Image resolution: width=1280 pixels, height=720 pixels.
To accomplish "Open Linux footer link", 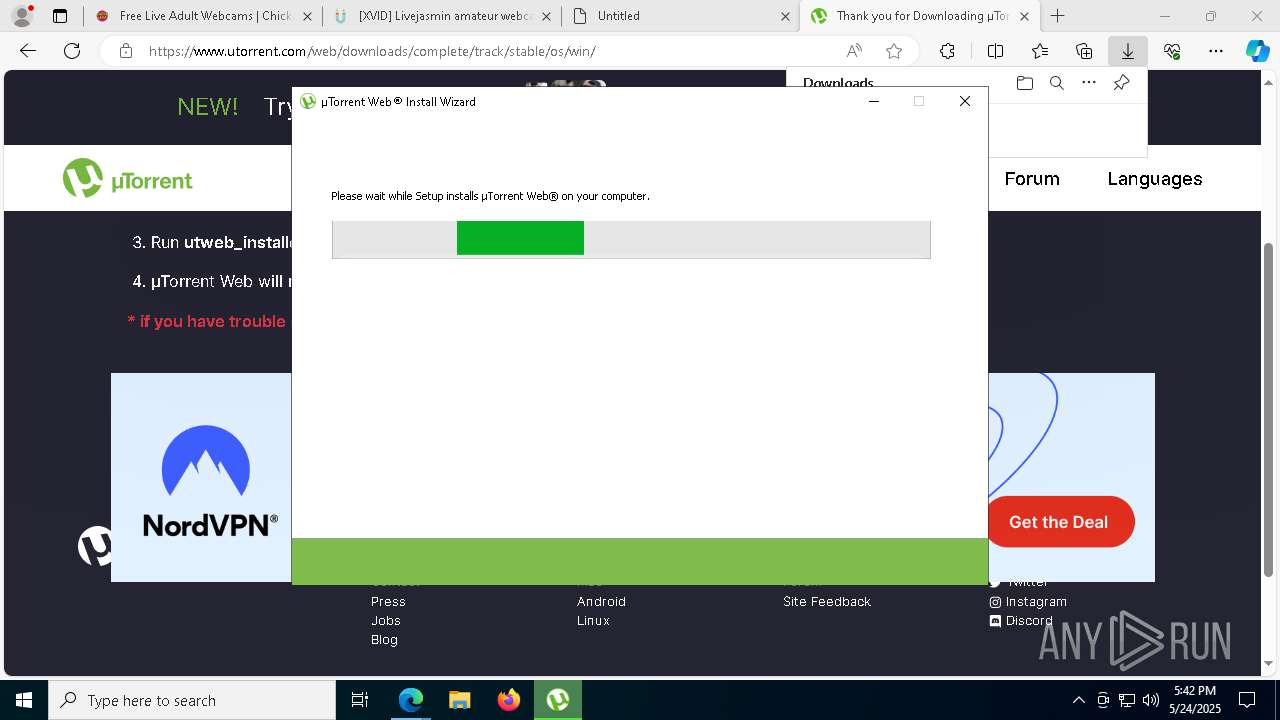I will (x=593, y=620).
